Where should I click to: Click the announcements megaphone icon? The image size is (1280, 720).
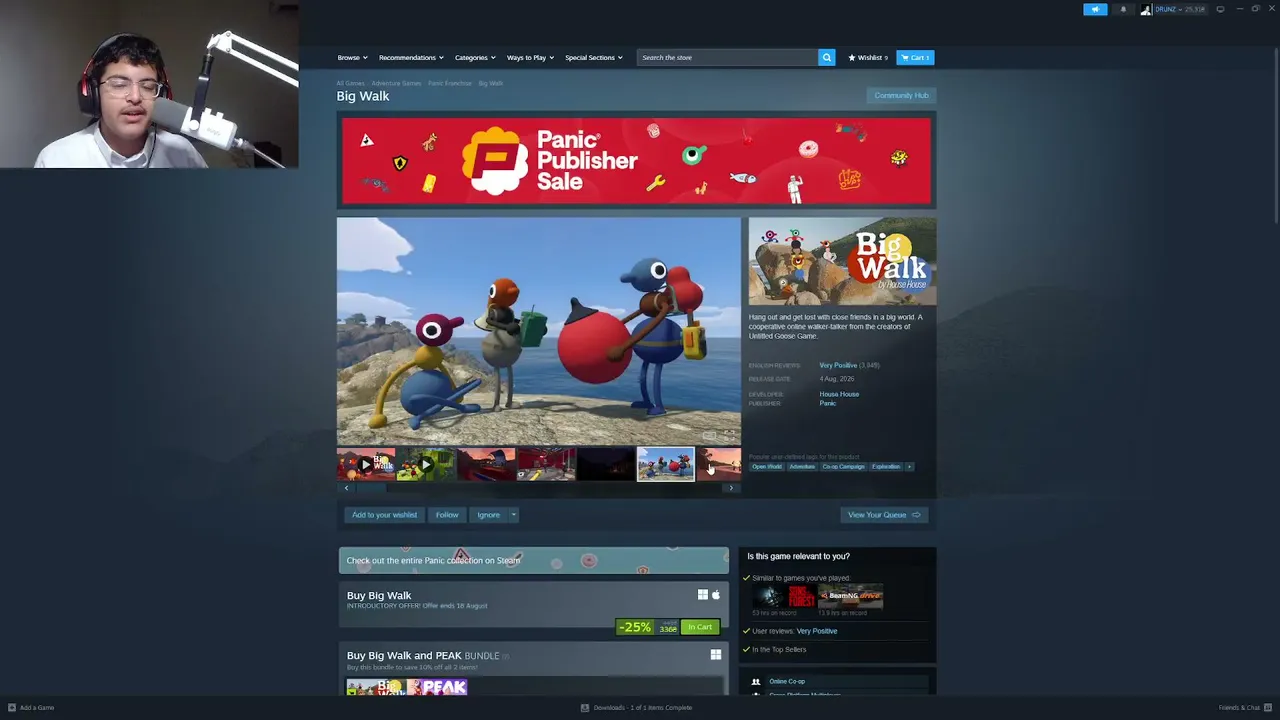[x=1095, y=9]
